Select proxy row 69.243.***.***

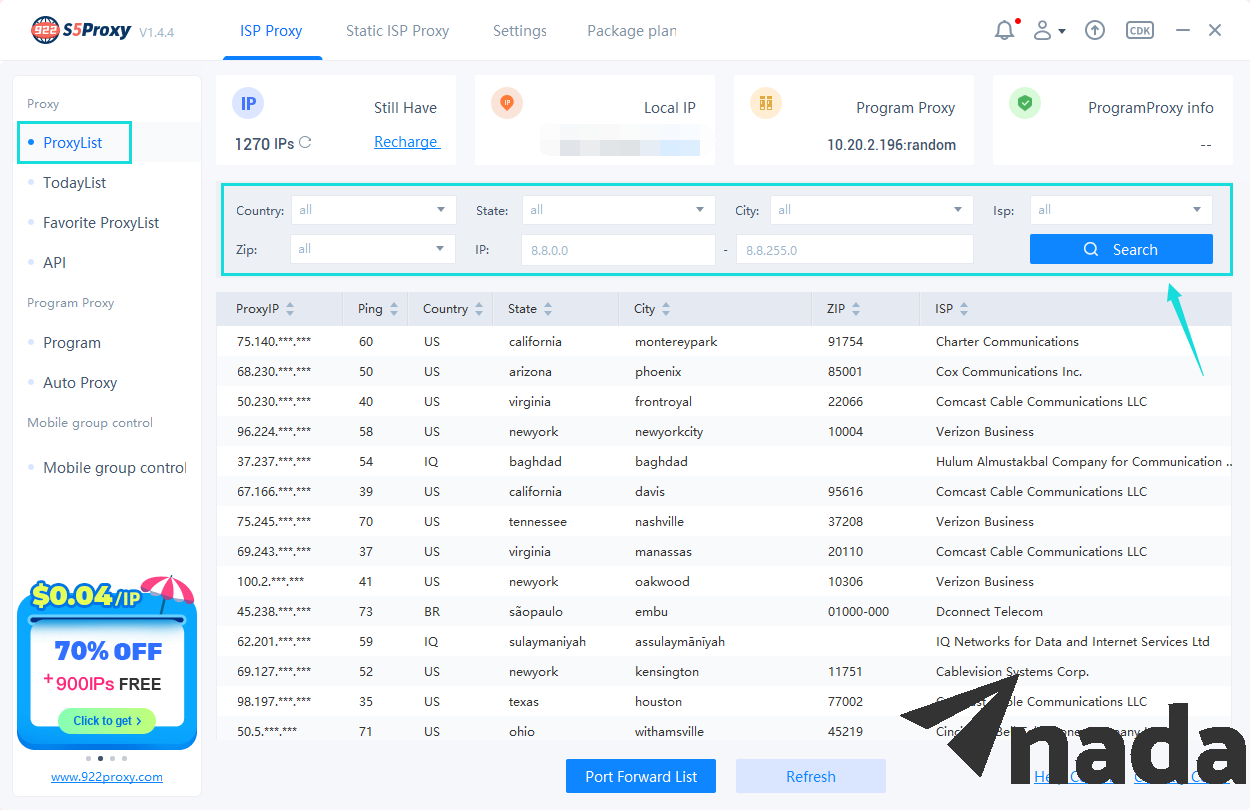coord(724,552)
